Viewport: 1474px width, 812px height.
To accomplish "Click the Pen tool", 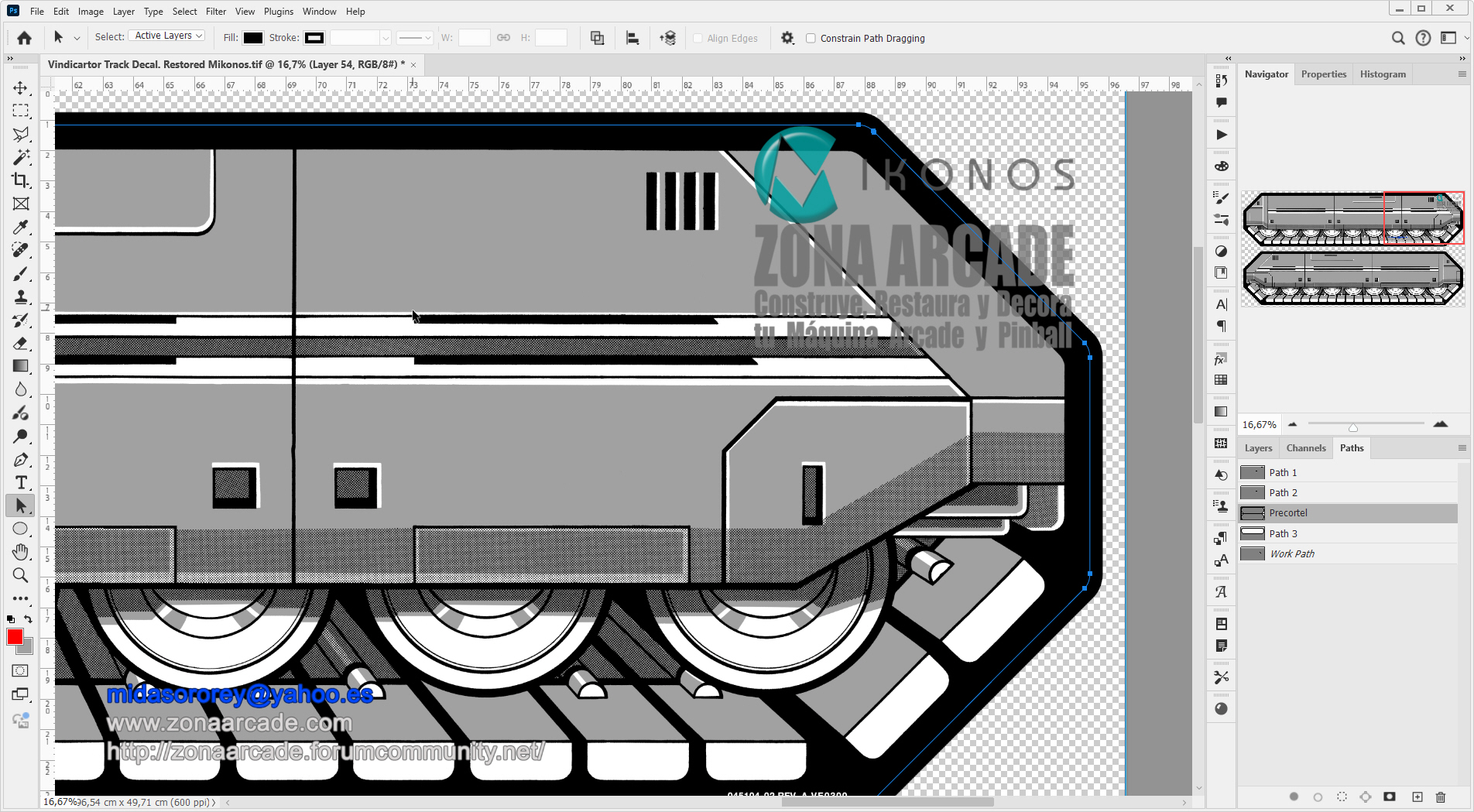I will pyautogui.click(x=21, y=460).
